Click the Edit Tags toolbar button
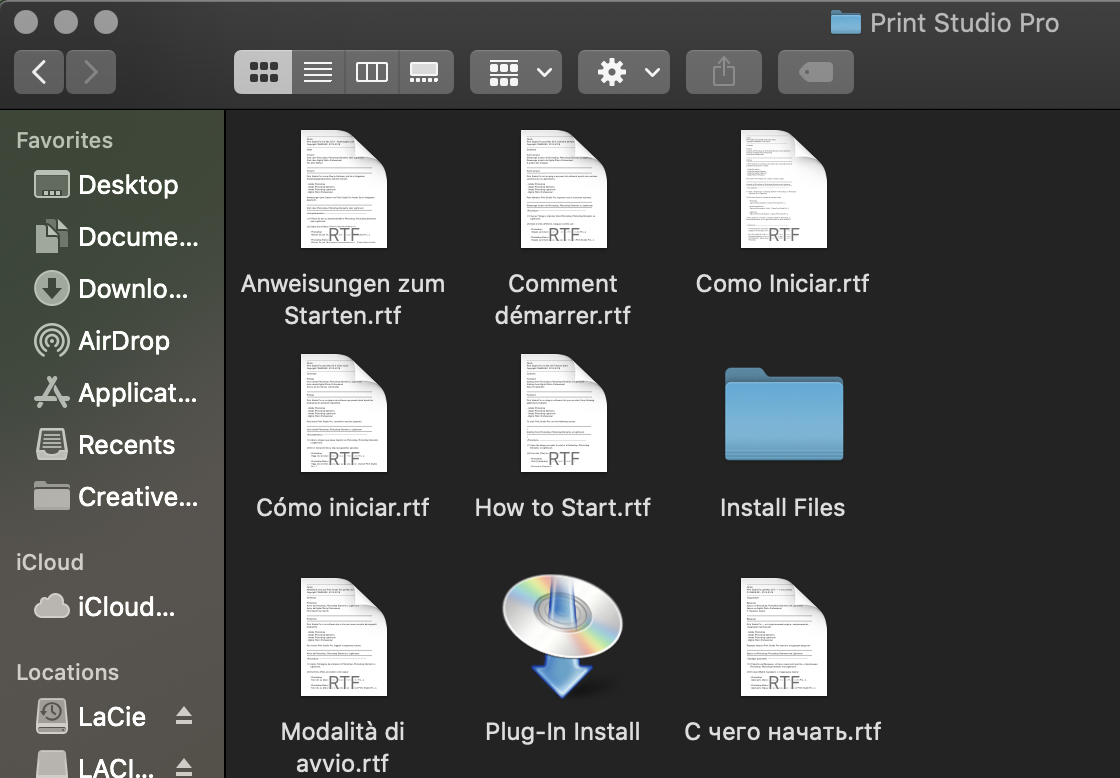This screenshot has width=1120, height=778. tap(815, 71)
